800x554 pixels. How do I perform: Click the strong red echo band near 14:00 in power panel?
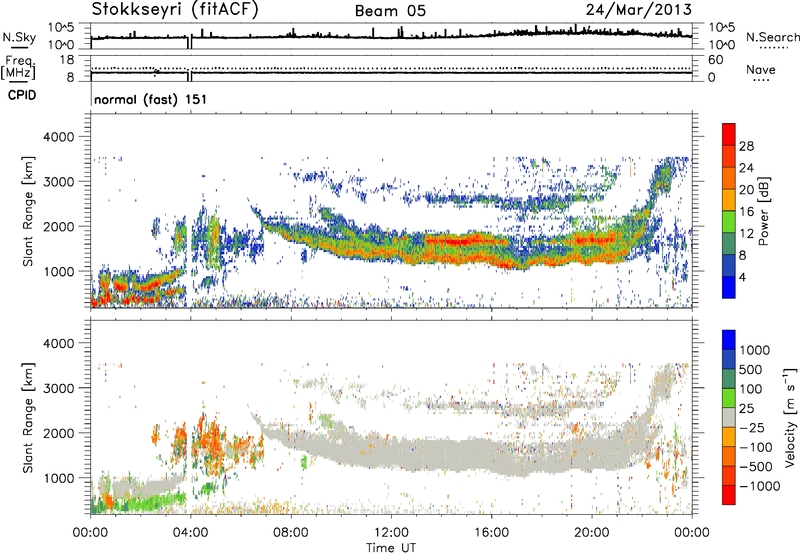coord(462,240)
